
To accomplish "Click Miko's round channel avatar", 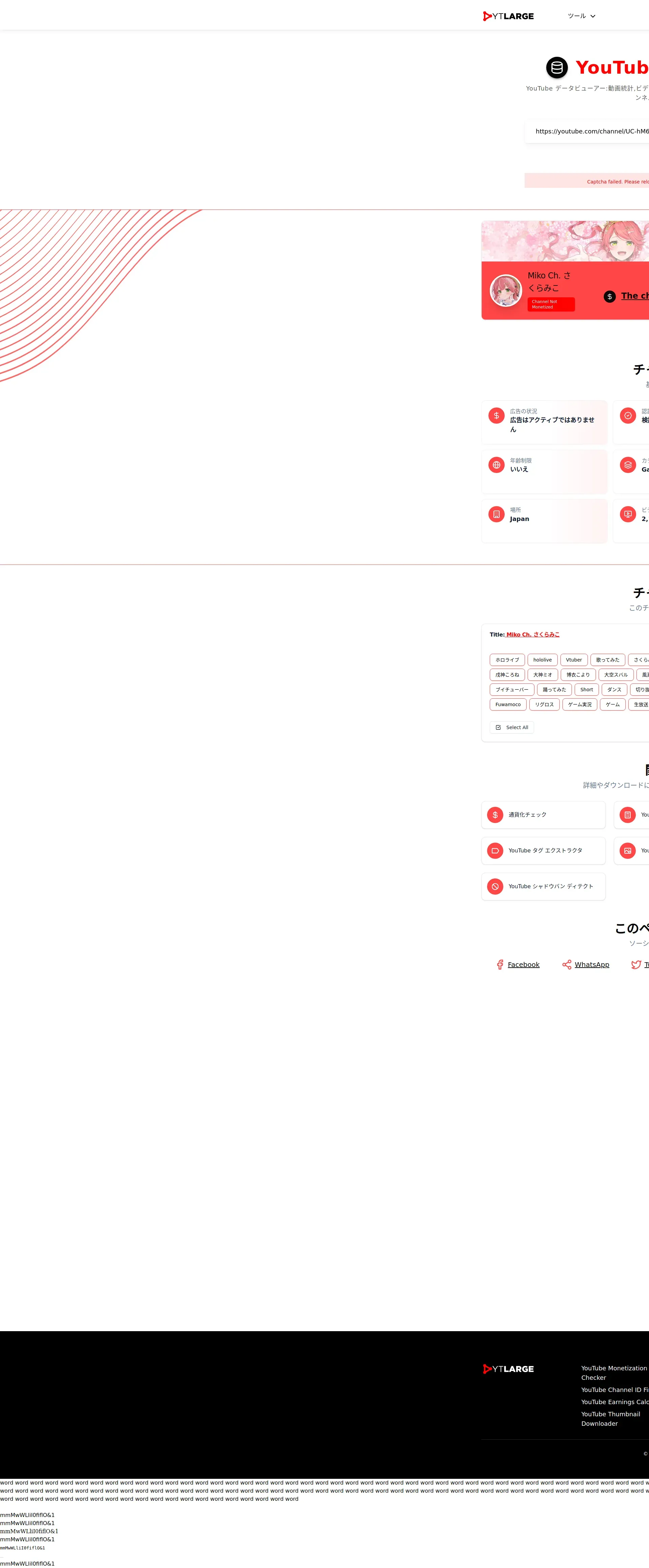I will [506, 290].
